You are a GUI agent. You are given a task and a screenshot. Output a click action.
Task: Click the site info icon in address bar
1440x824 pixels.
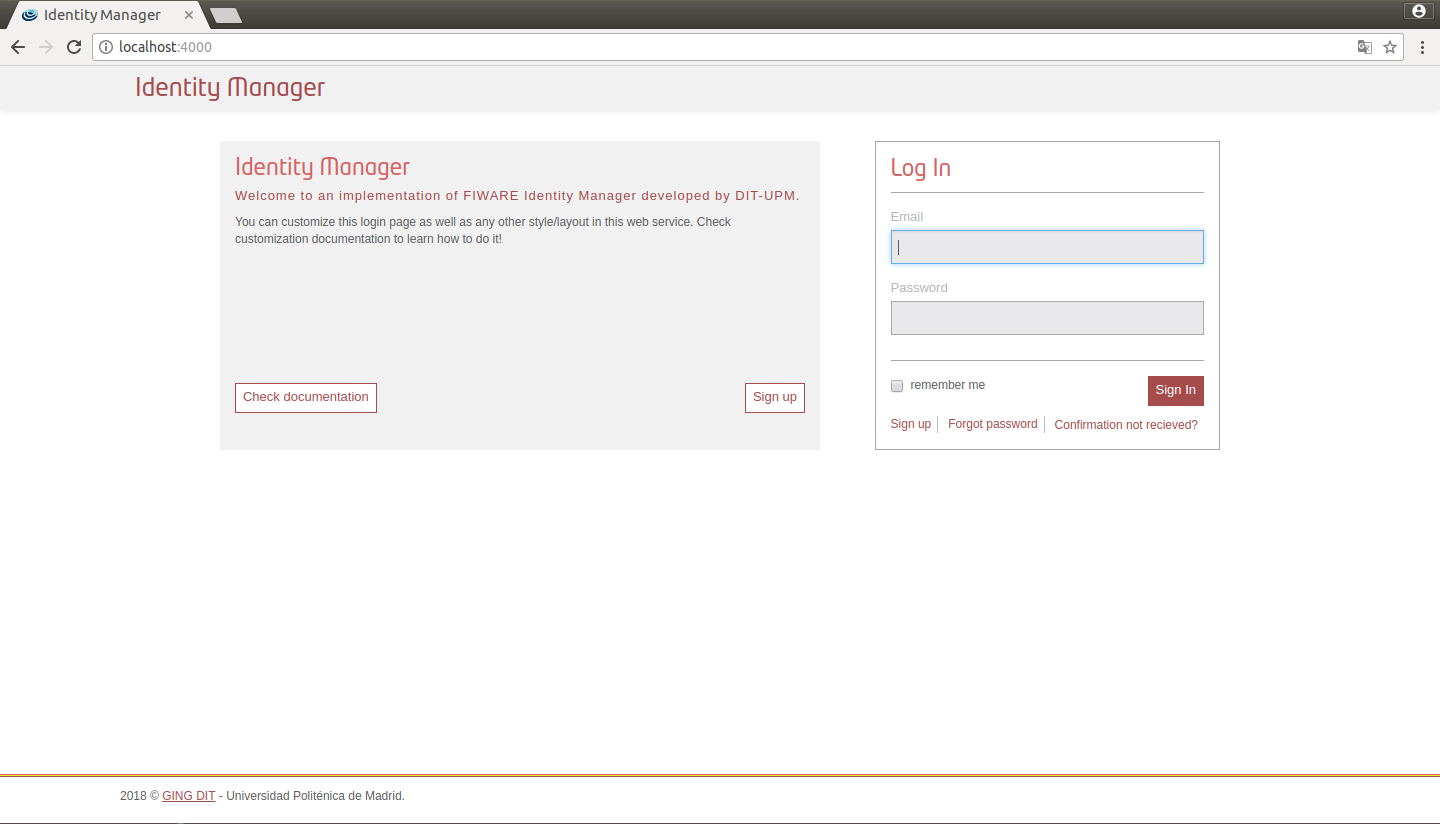[106, 47]
